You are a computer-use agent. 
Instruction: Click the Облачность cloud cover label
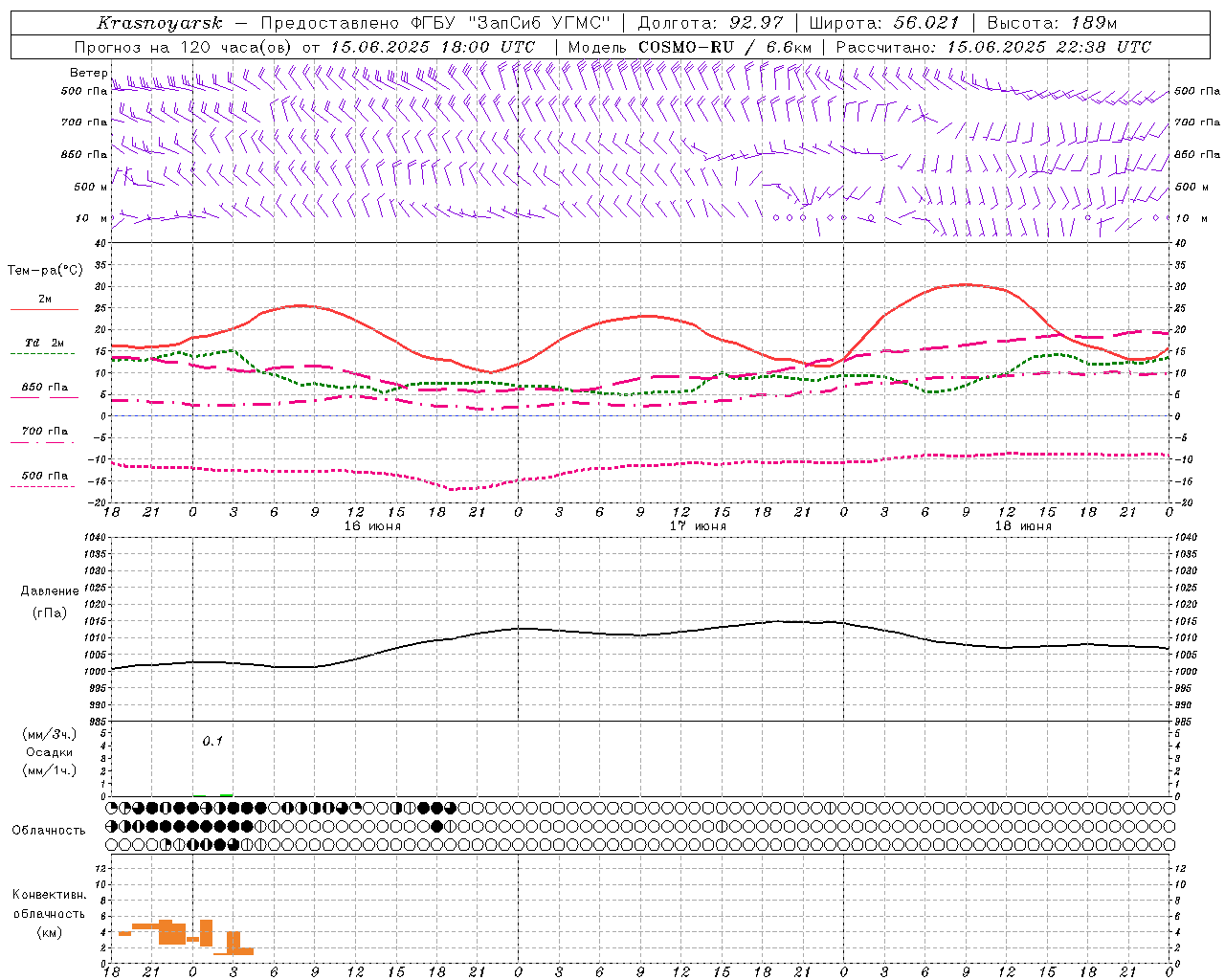[49, 831]
